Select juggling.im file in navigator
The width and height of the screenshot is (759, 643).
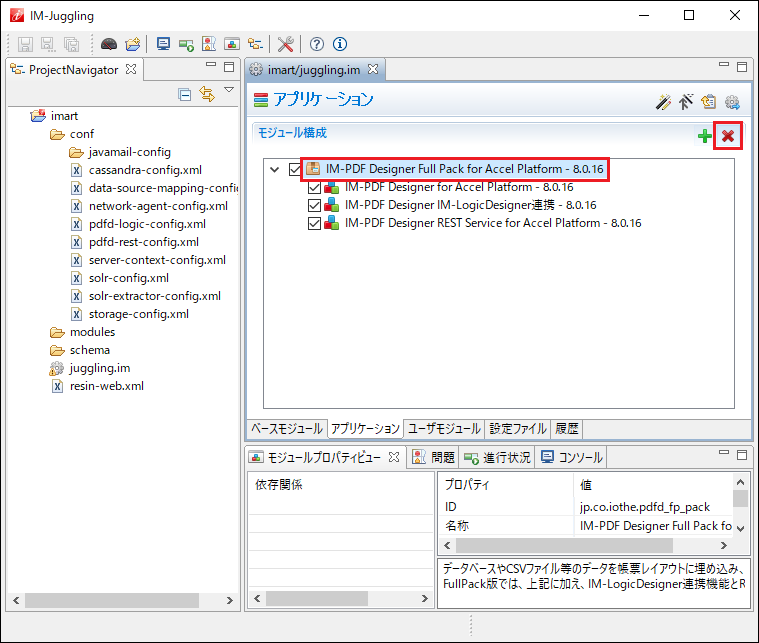pyautogui.click(x=90, y=368)
